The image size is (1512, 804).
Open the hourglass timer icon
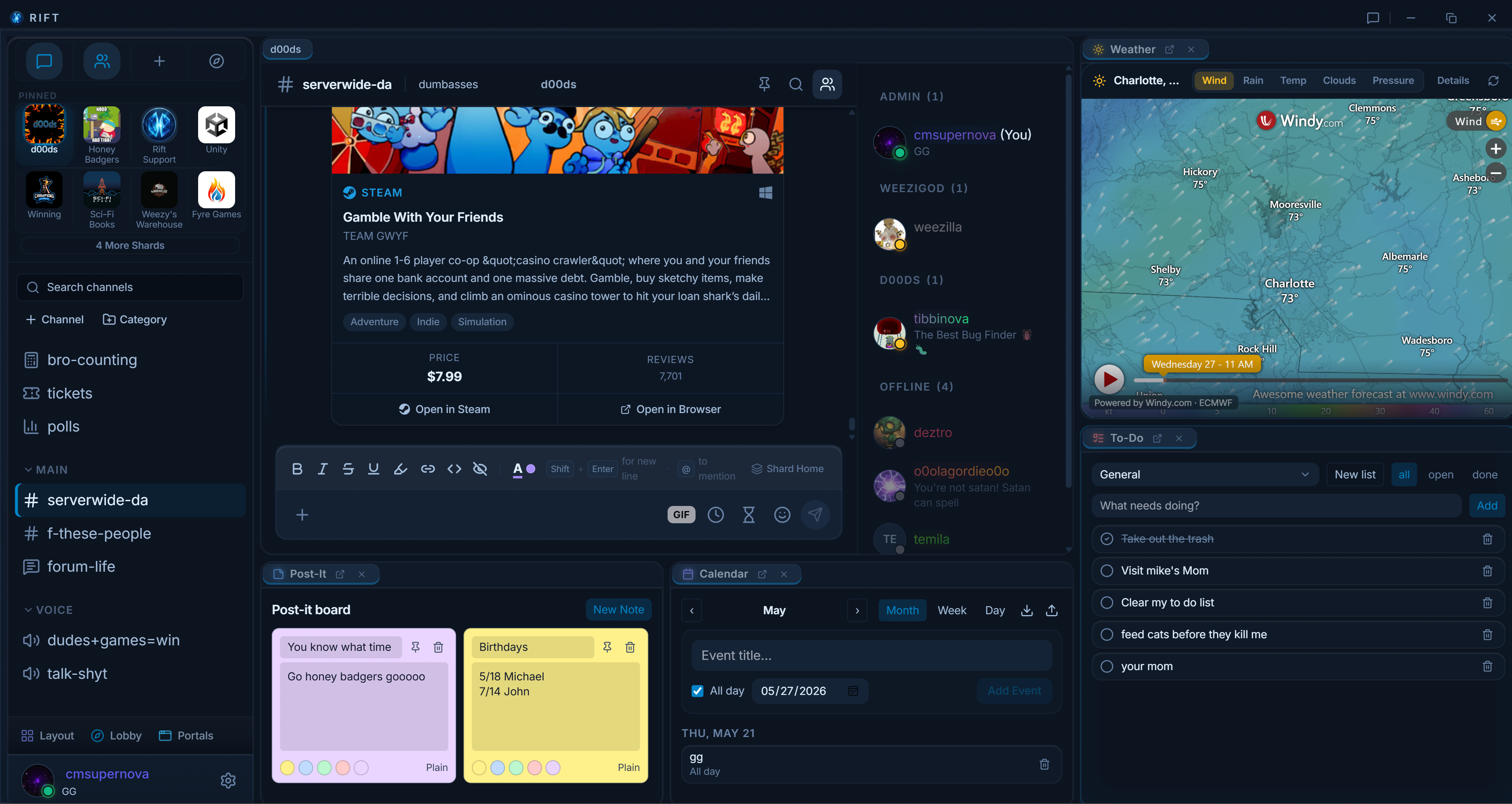coord(749,515)
